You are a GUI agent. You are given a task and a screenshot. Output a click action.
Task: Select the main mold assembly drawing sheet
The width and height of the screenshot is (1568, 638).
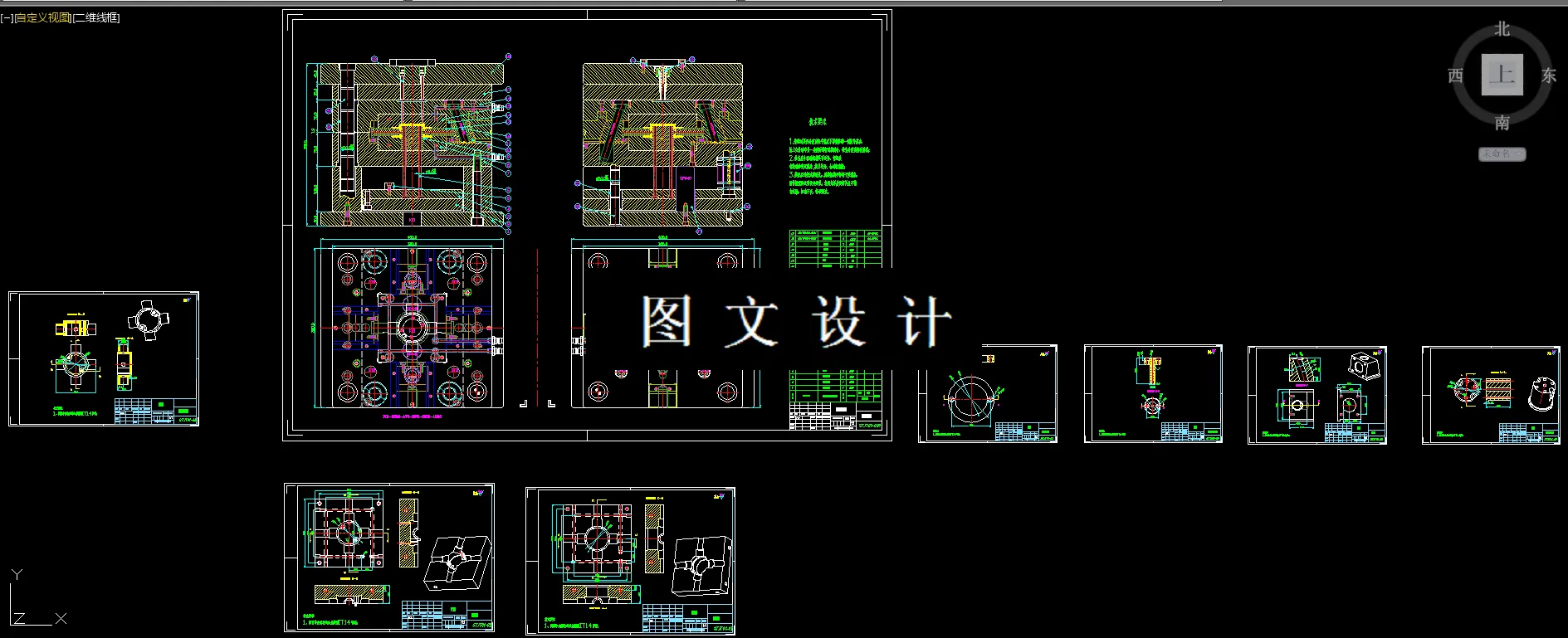587,226
